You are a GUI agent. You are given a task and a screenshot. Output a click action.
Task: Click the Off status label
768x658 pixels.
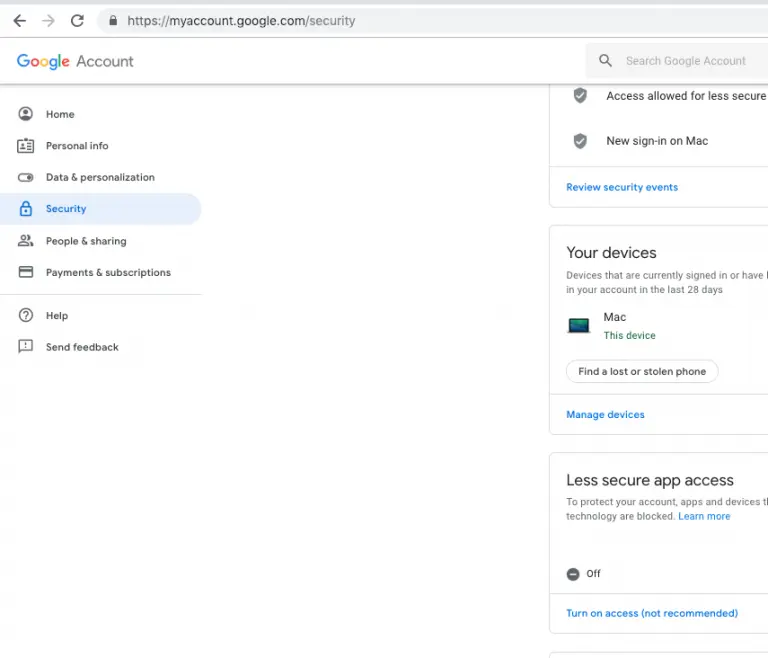click(x=593, y=574)
